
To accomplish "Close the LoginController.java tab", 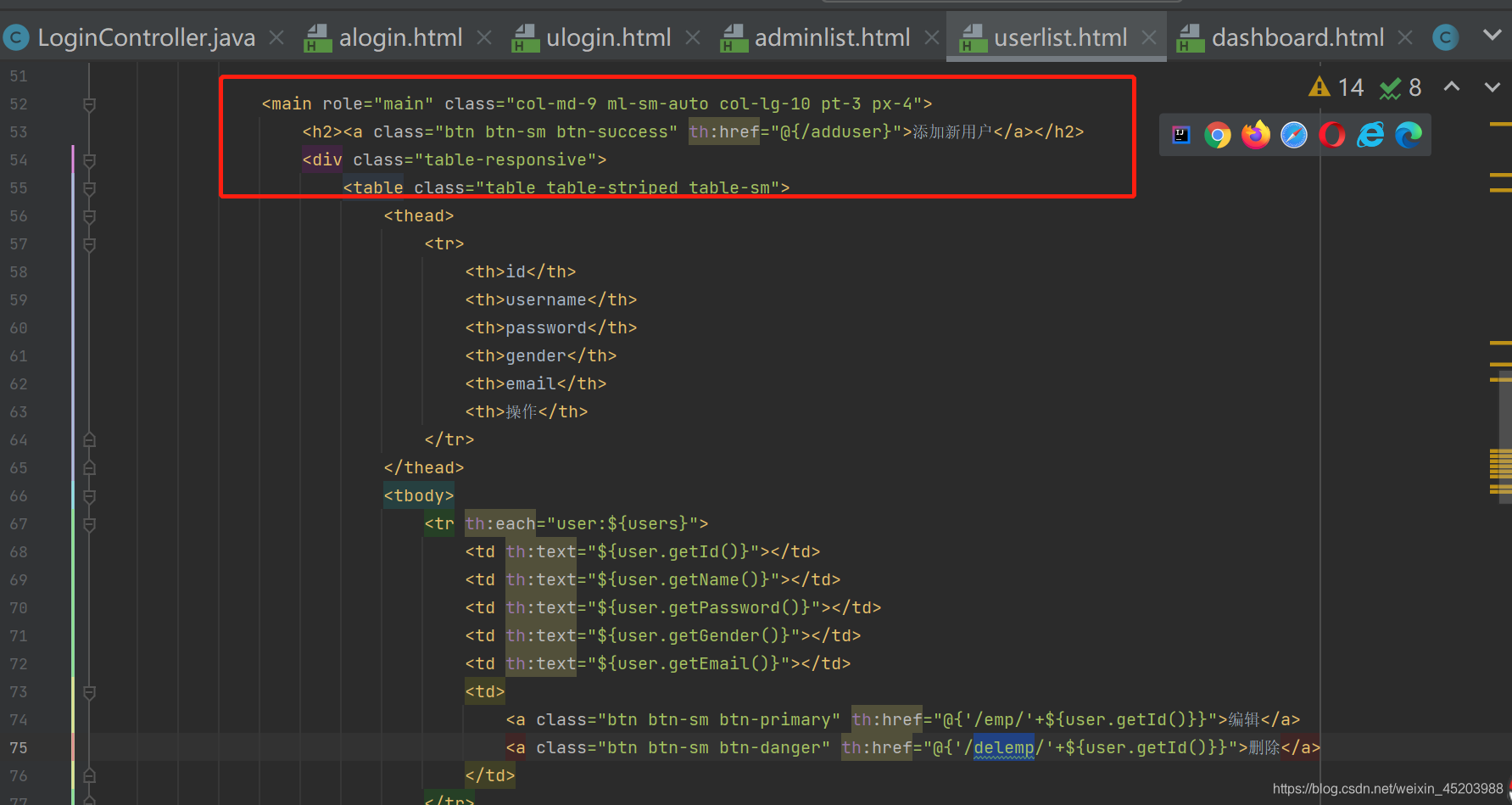I will 276,37.
